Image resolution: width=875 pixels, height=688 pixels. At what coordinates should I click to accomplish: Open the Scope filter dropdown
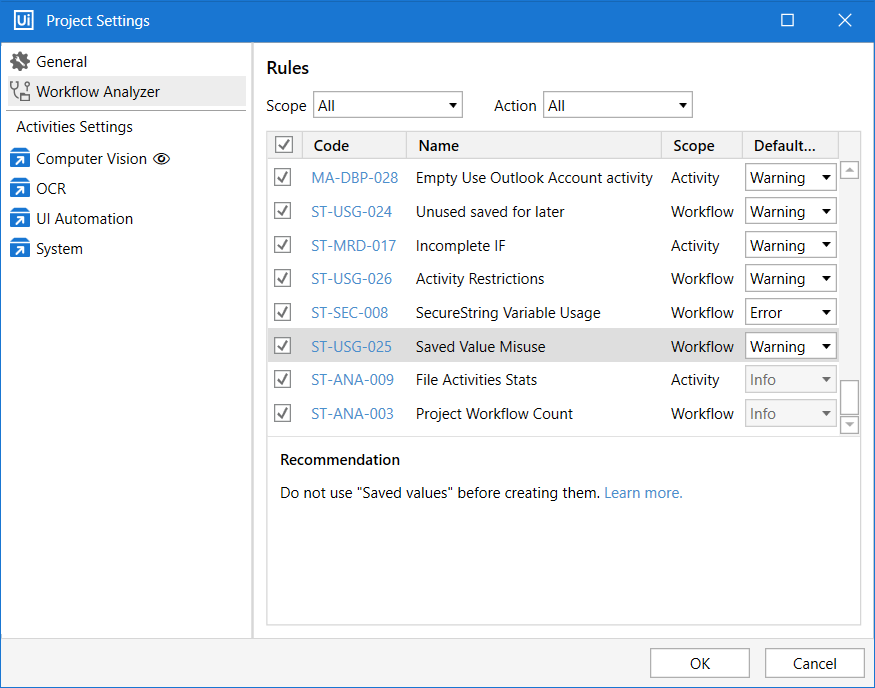388,105
